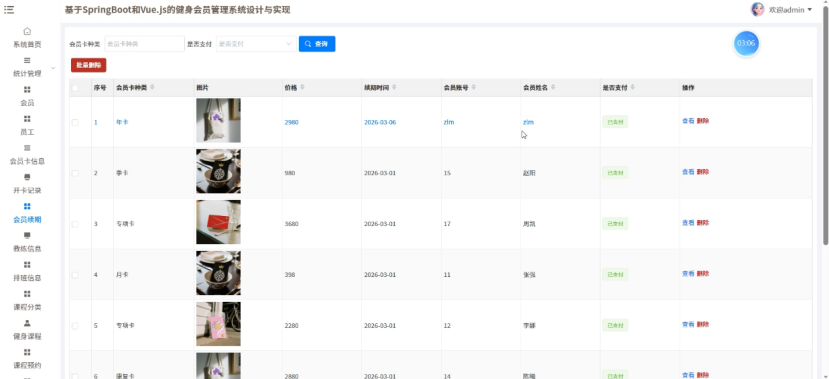Click 删除 for the row priced 2280
The width and height of the screenshot is (829, 379).
pyautogui.click(x=703, y=324)
